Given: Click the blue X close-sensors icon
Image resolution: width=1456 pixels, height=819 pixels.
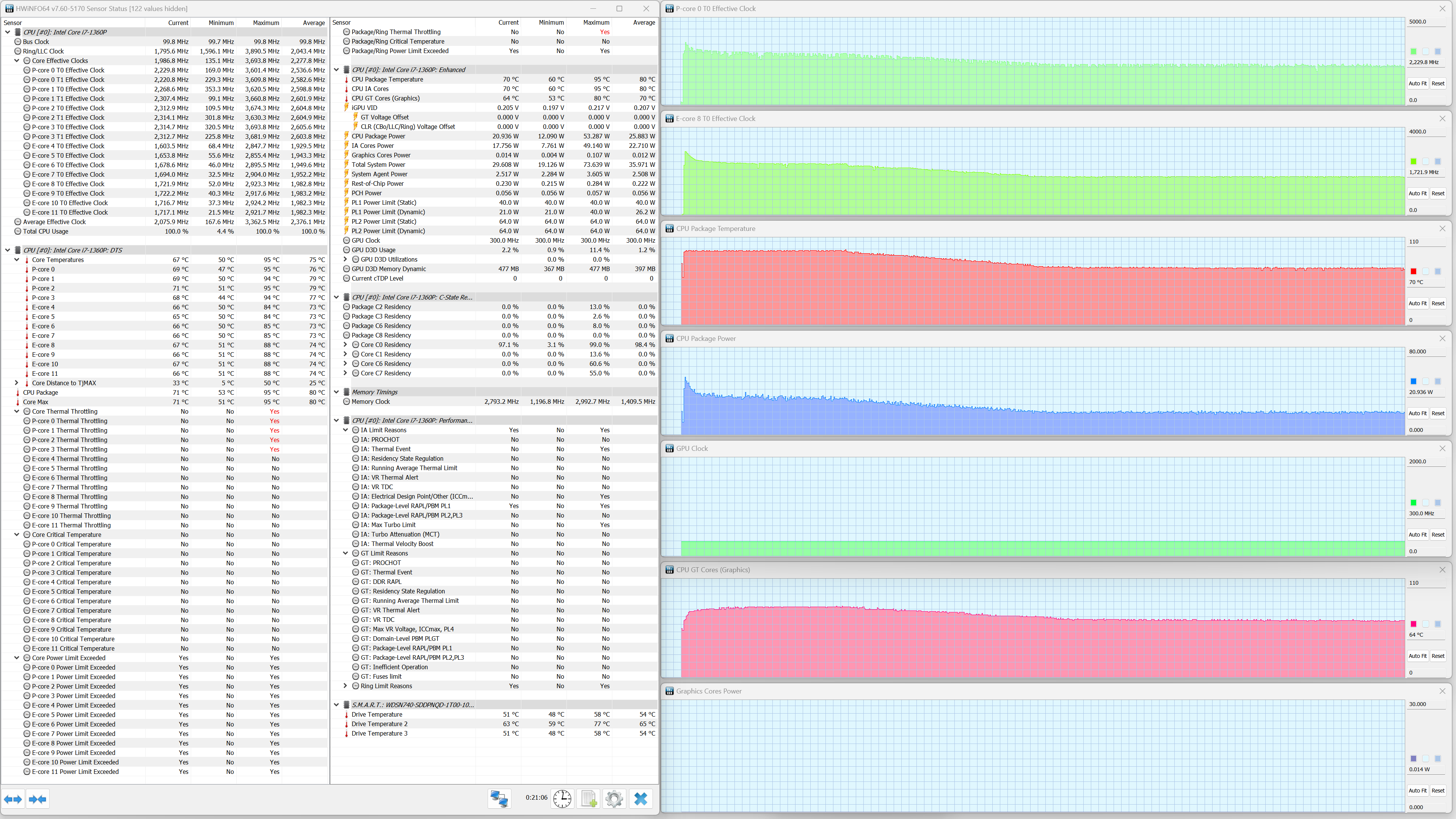Looking at the screenshot, I should pos(640,798).
